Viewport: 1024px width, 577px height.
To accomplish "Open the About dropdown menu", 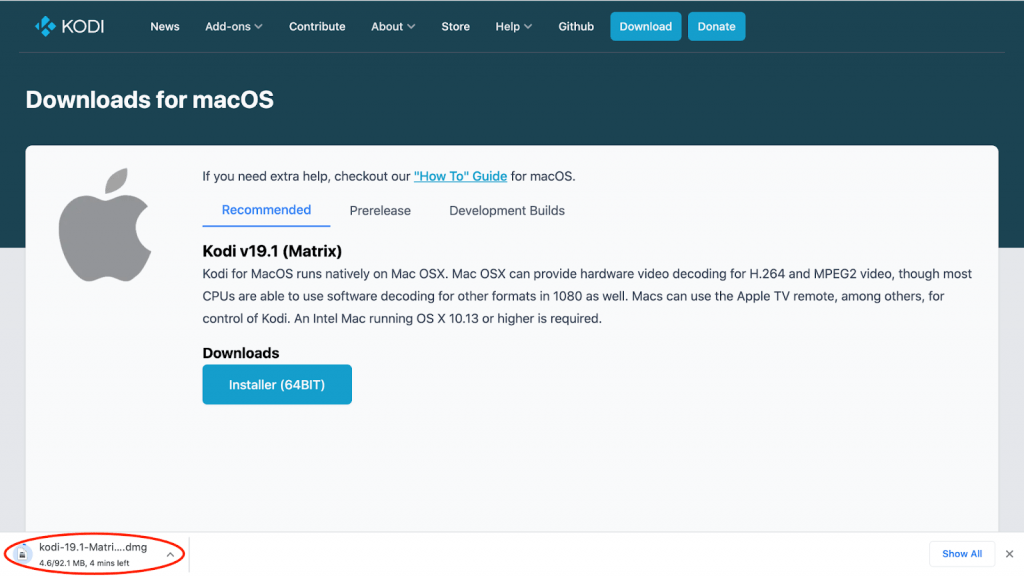I will (x=393, y=27).
